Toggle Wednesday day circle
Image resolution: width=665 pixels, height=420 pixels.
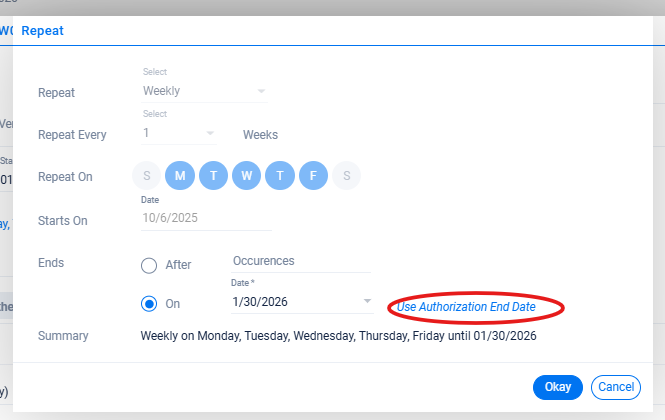point(247,177)
